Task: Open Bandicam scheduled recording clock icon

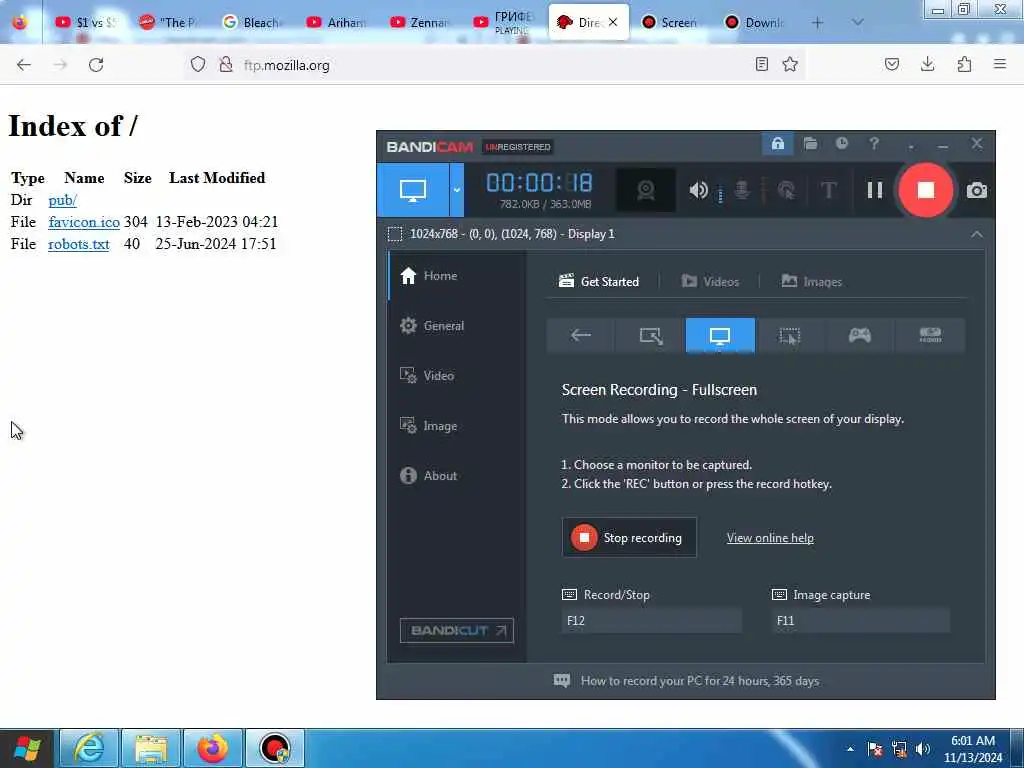Action: 841,143
